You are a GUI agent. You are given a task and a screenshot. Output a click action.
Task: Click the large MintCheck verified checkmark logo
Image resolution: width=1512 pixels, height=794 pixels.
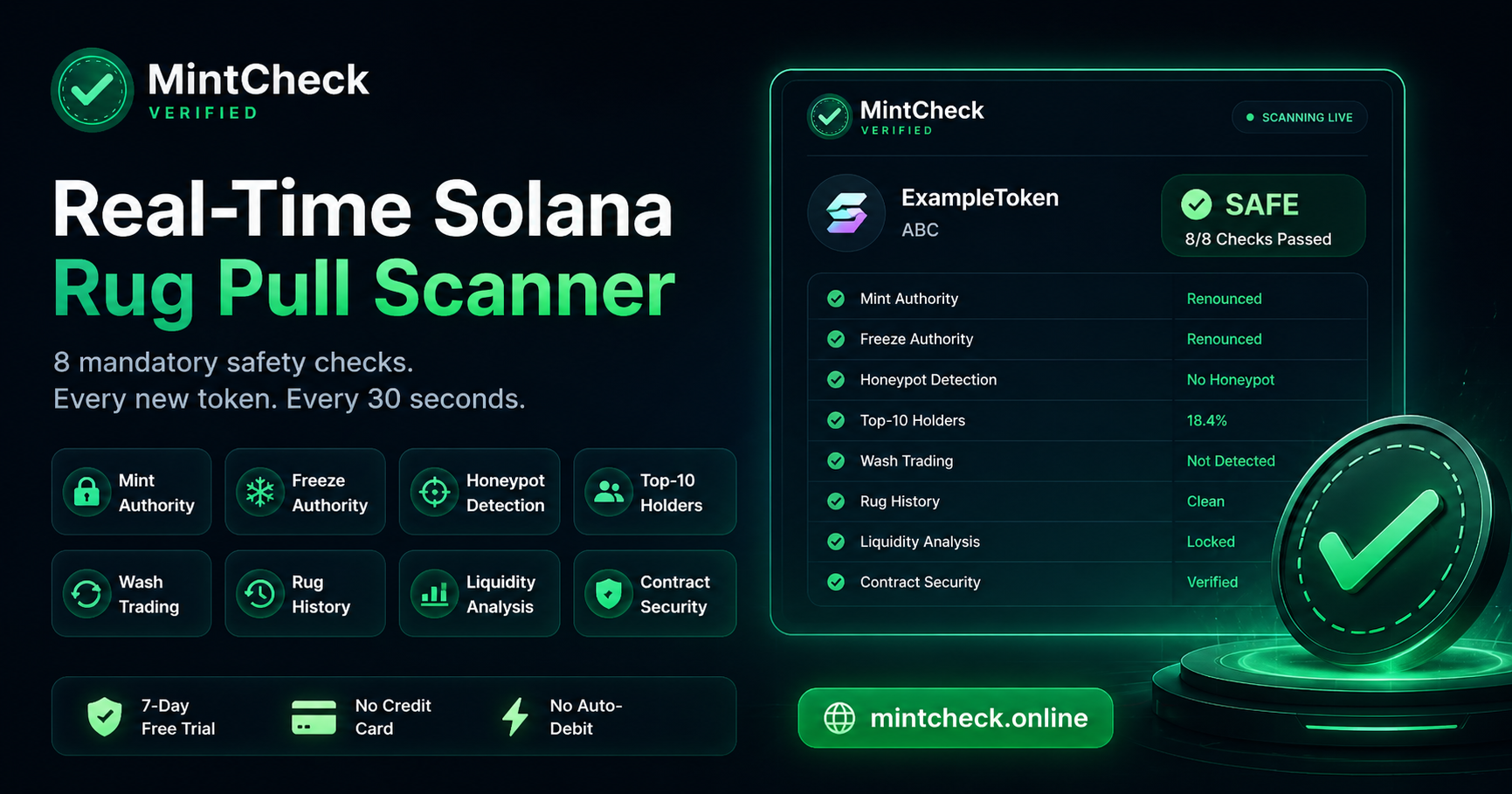[x=92, y=90]
